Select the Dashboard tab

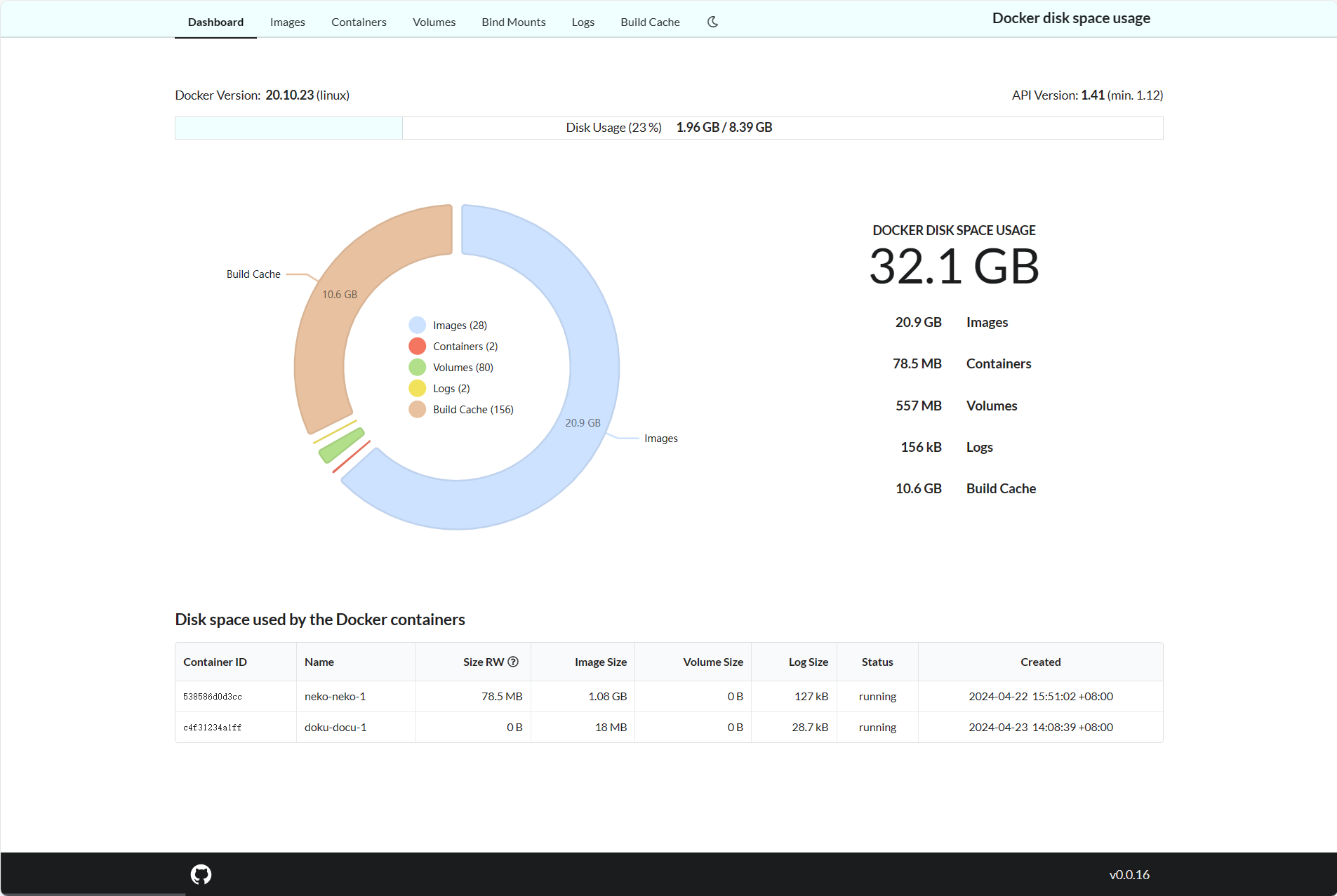[215, 22]
